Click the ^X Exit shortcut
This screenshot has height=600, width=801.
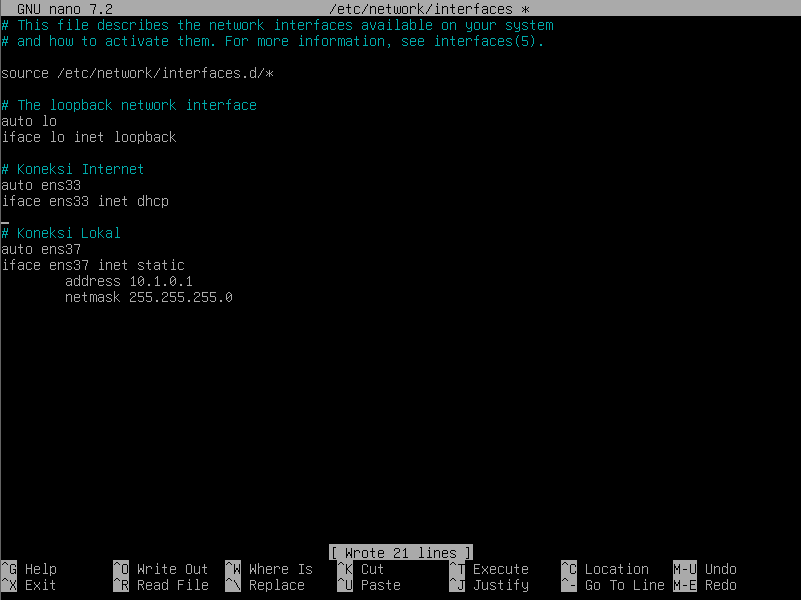tap(29, 585)
